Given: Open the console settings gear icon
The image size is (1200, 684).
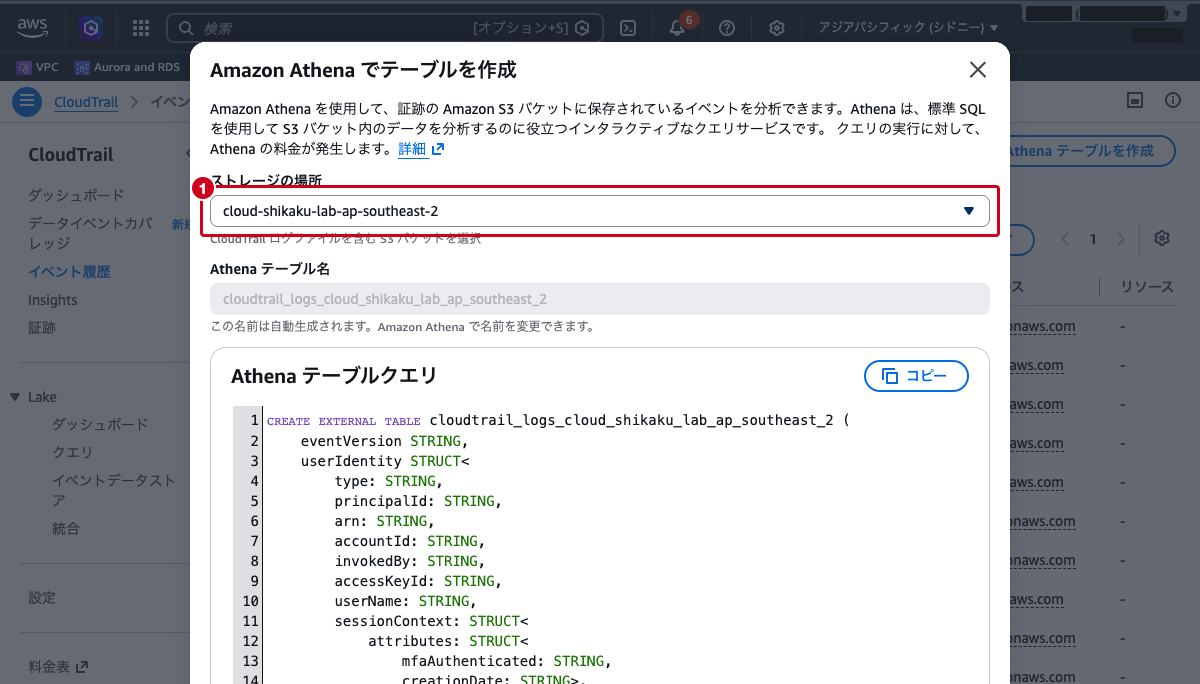Looking at the screenshot, I should click(777, 28).
